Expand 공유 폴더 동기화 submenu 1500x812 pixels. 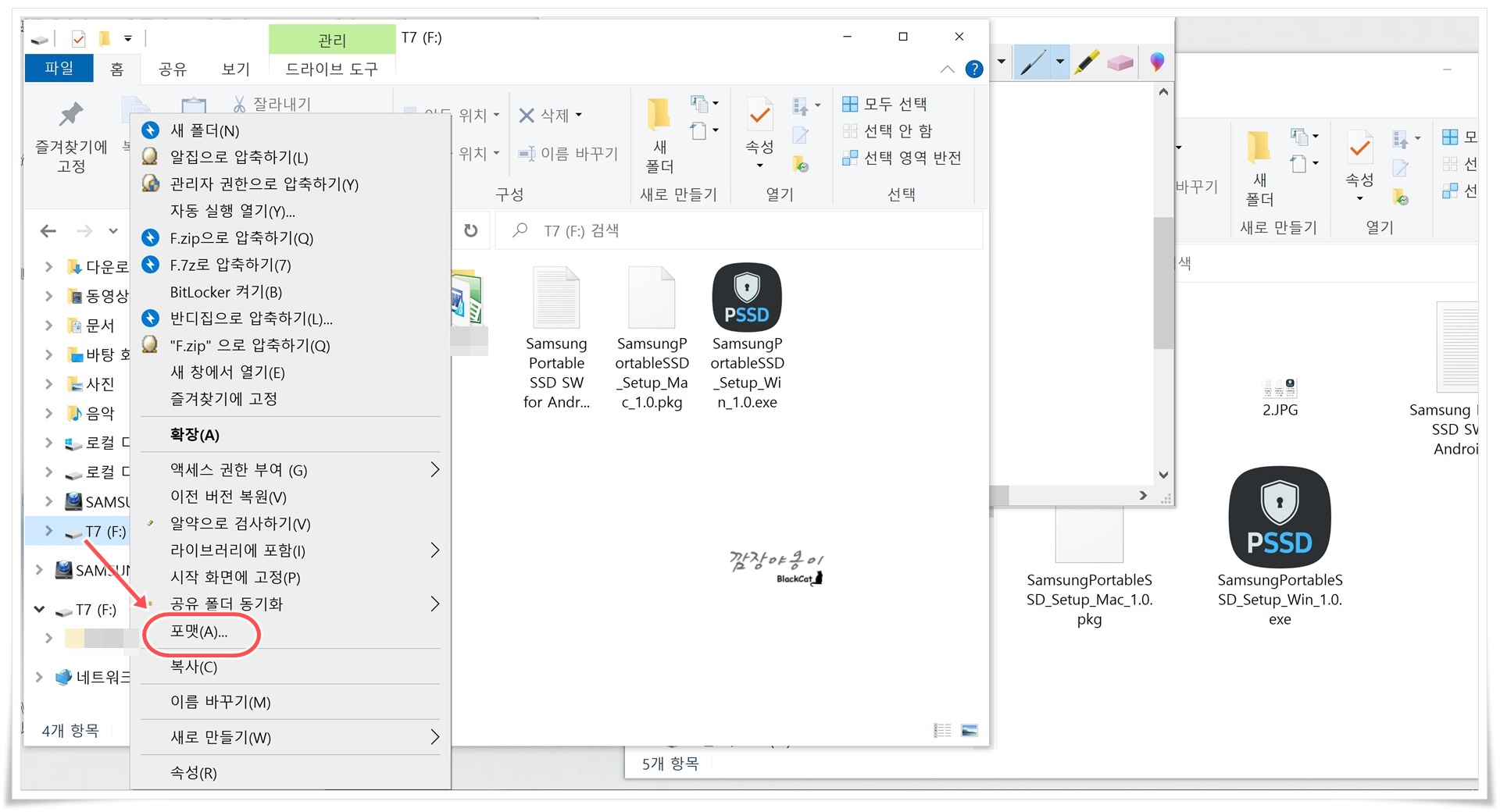point(291,604)
